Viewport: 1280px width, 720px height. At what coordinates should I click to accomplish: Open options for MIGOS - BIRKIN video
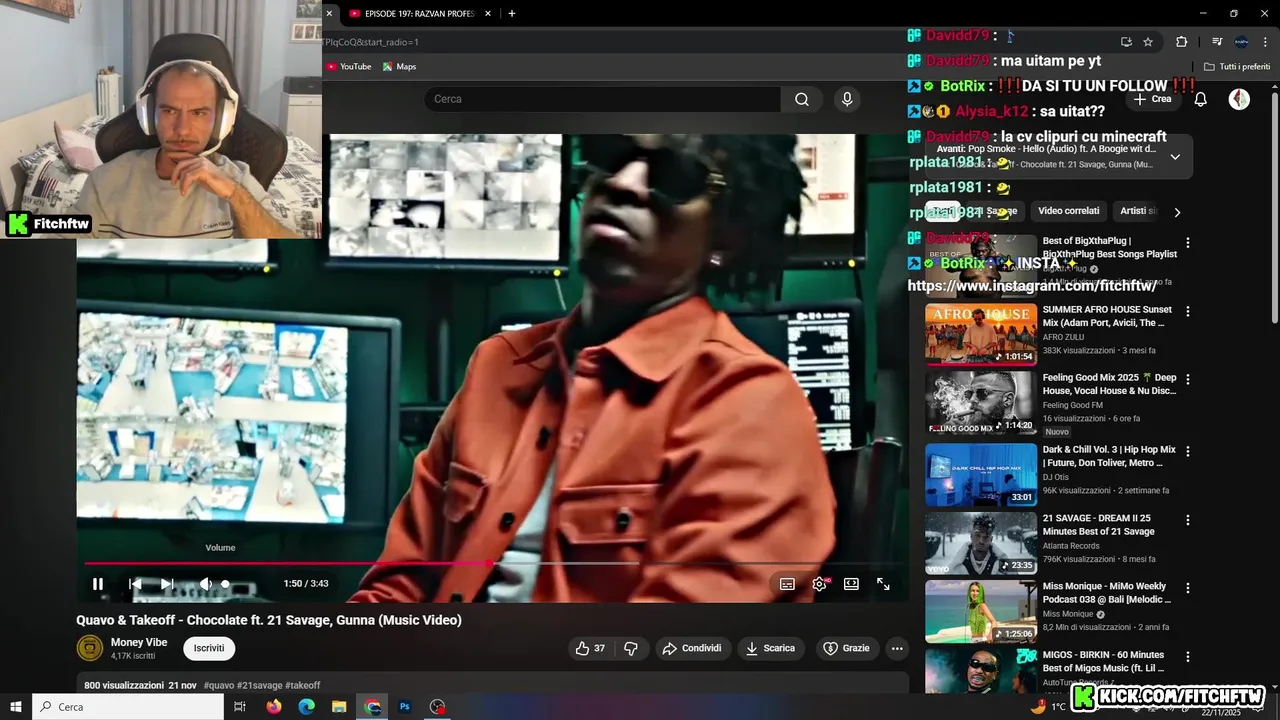(1188, 657)
